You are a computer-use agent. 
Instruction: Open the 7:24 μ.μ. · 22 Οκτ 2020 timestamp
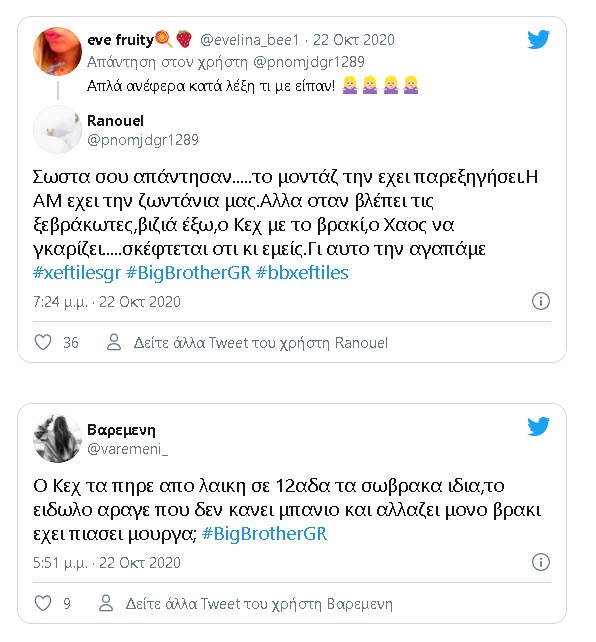coord(107,302)
